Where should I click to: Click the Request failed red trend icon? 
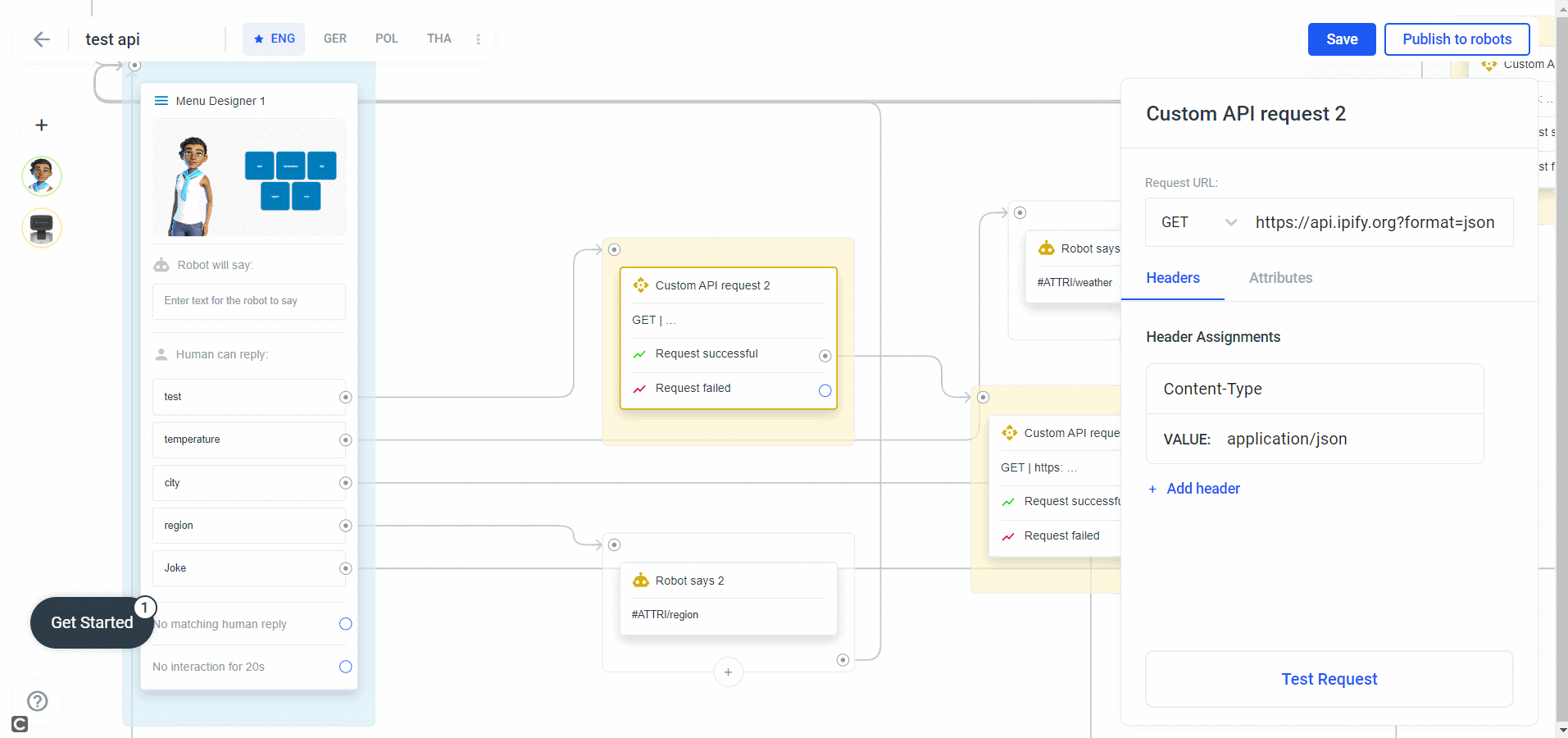pyautogui.click(x=639, y=389)
